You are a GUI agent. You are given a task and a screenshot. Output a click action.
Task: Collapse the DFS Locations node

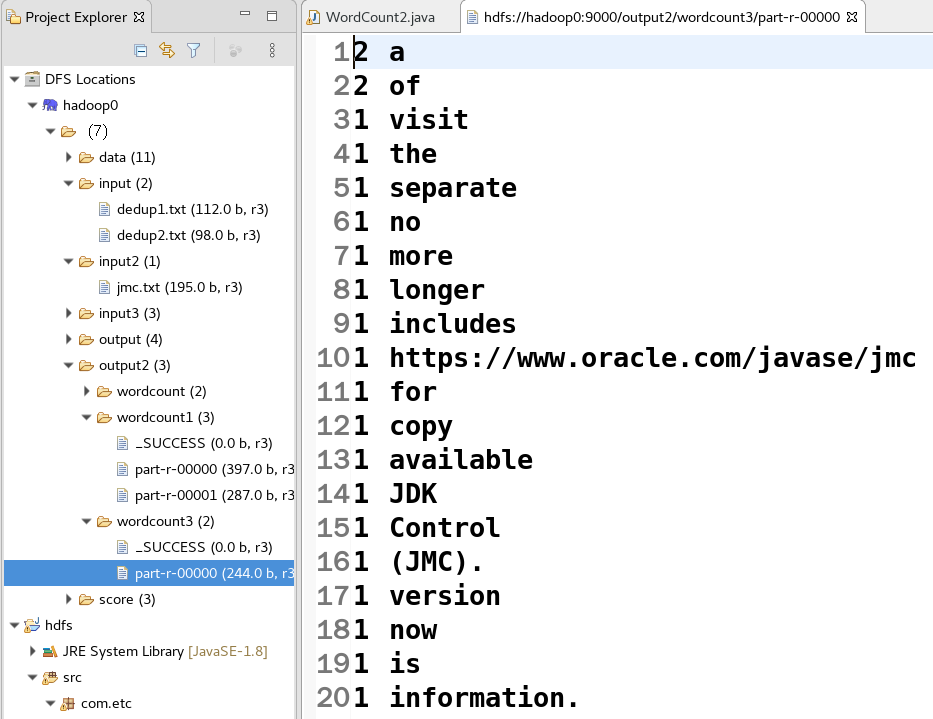pyautogui.click(x=15, y=79)
